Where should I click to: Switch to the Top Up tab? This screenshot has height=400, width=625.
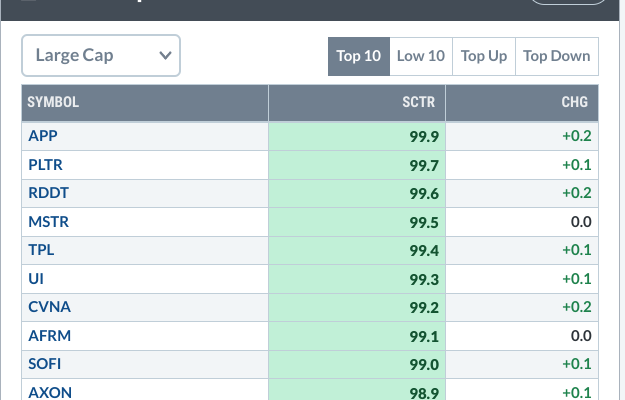click(x=484, y=56)
